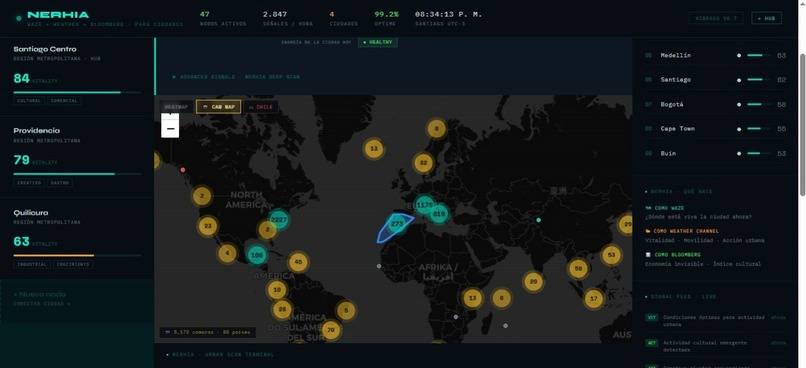Image resolution: width=806 pixels, height=368 pixels.
Task: Select Buin in the city ranking
Action: point(716,153)
